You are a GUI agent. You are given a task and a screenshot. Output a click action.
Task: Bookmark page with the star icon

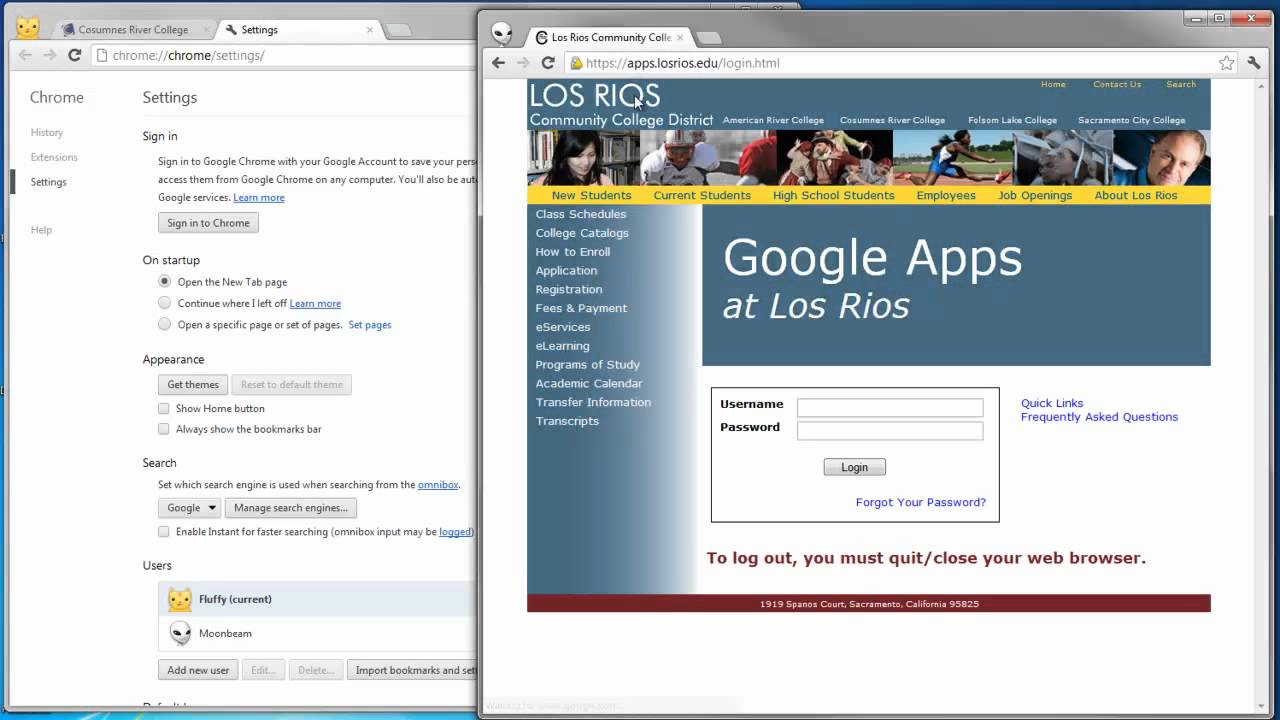click(x=1227, y=63)
